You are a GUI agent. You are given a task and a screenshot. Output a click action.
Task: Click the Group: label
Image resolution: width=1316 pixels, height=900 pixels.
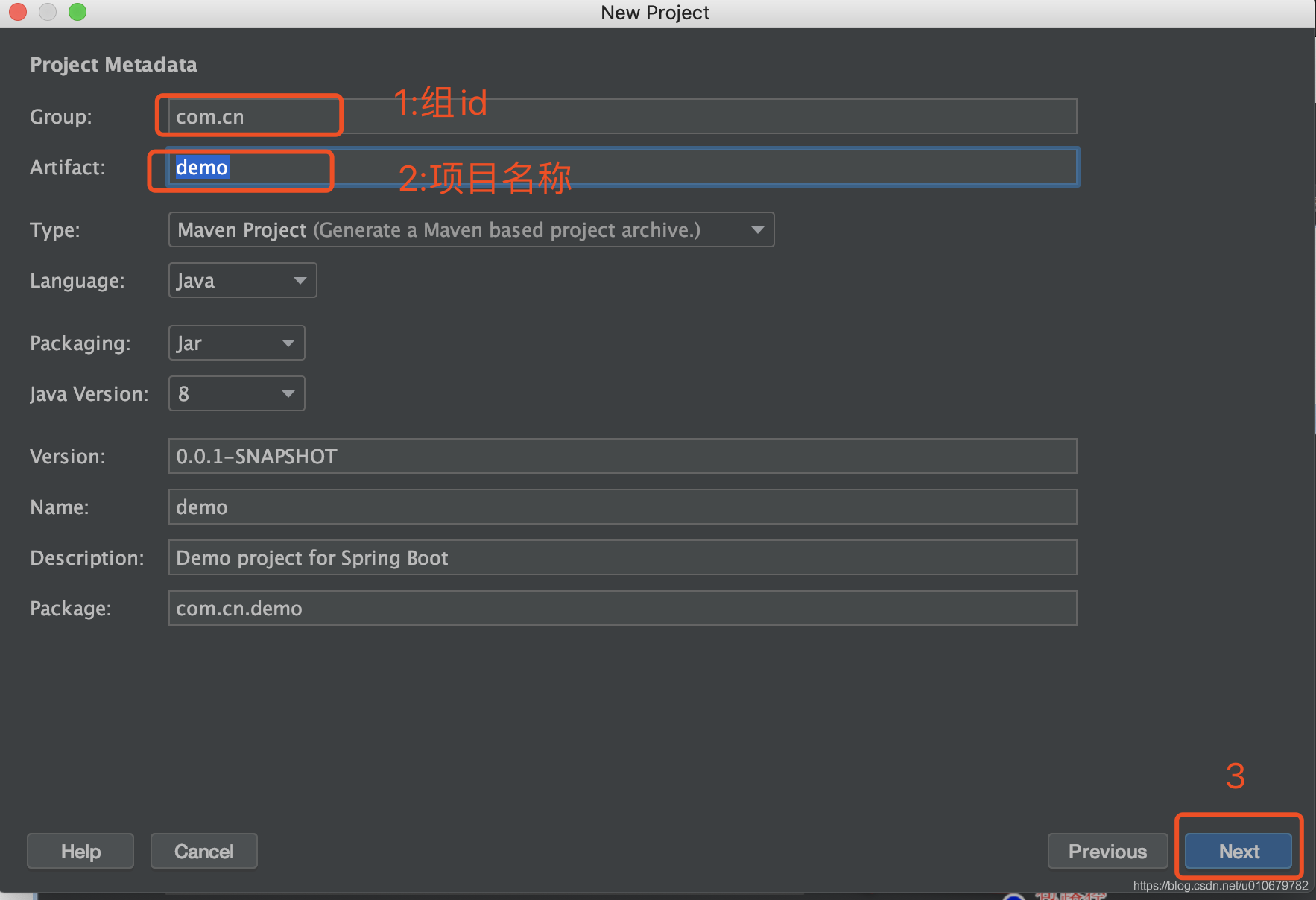[x=61, y=117]
